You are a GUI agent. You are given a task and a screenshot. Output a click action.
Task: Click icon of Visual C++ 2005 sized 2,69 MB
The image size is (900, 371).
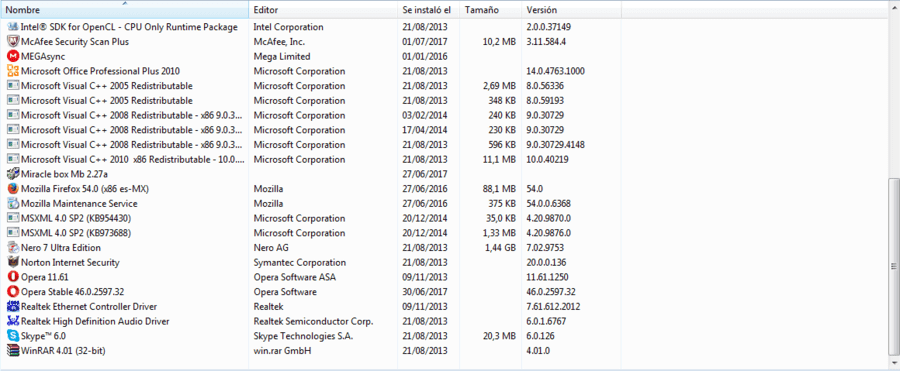tap(13, 86)
